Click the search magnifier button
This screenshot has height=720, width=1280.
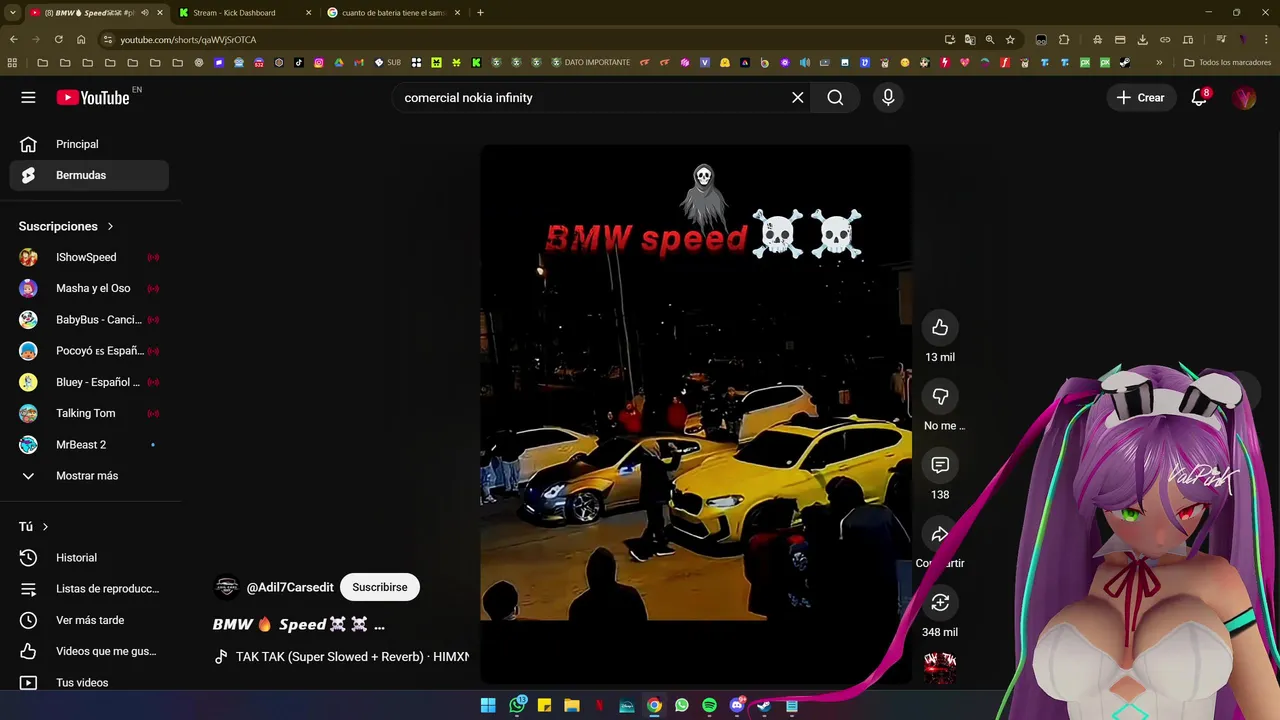pos(835,97)
